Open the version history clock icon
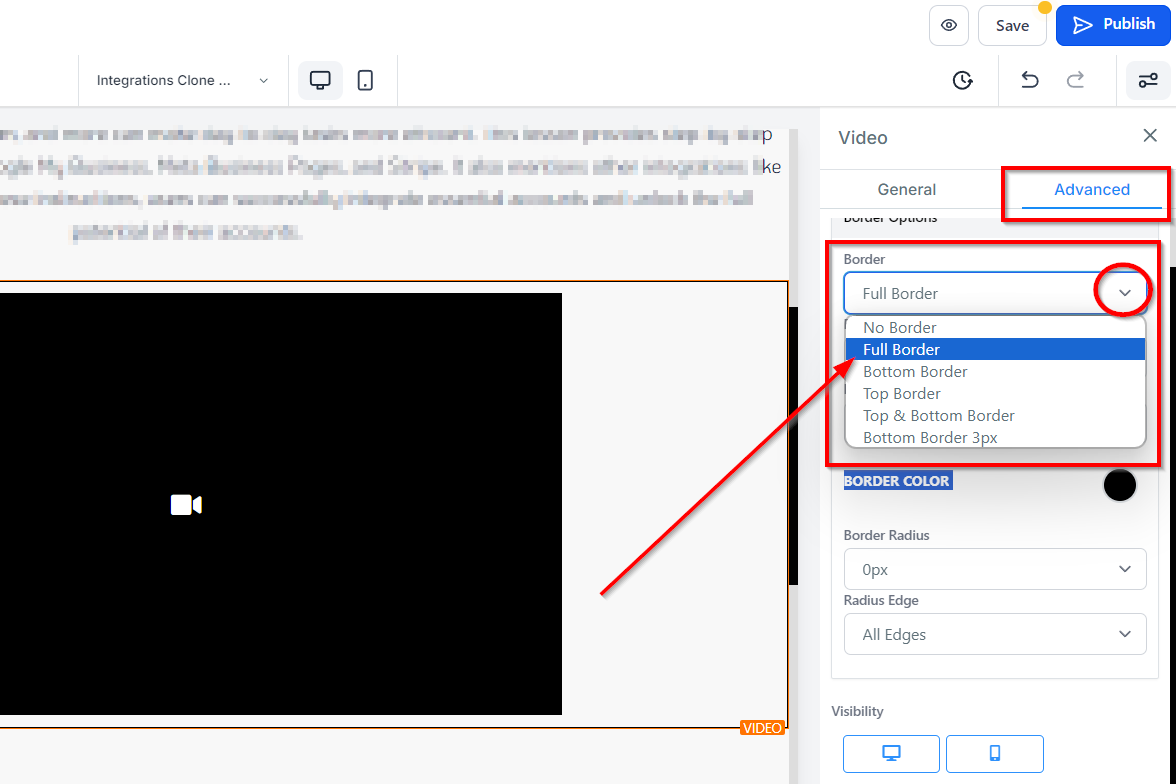The height and width of the screenshot is (784, 1176). coord(962,81)
